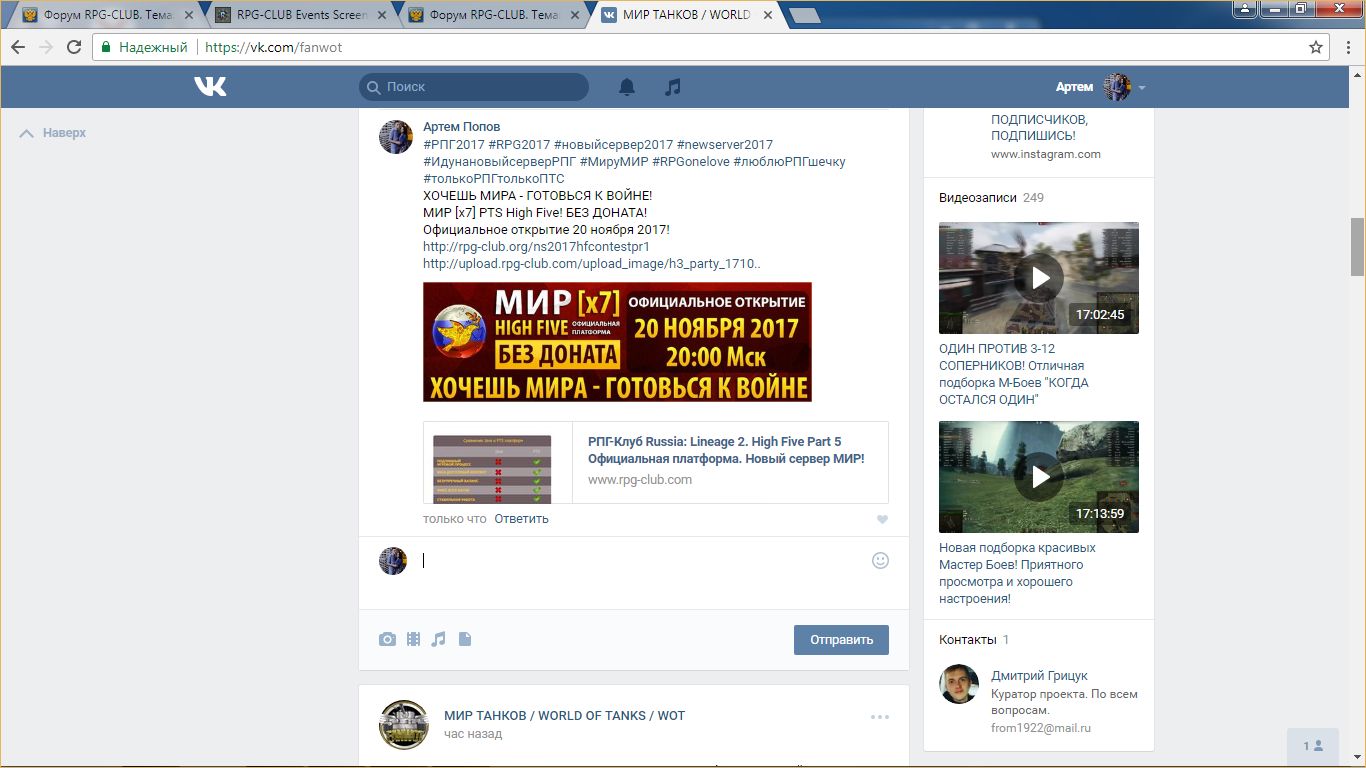Open the ОДИН ПРОТИВ 3-12 СОПЕРНИКОВ video title
The width and height of the screenshot is (1366, 768).
[1014, 374]
